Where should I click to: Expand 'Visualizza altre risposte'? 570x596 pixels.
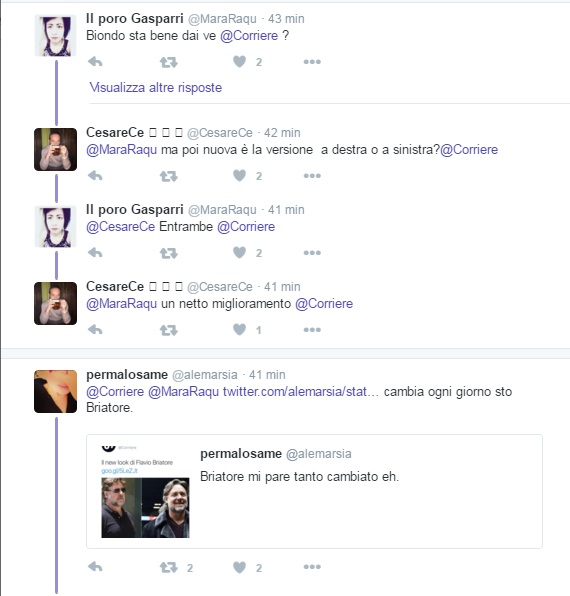coord(156,87)
